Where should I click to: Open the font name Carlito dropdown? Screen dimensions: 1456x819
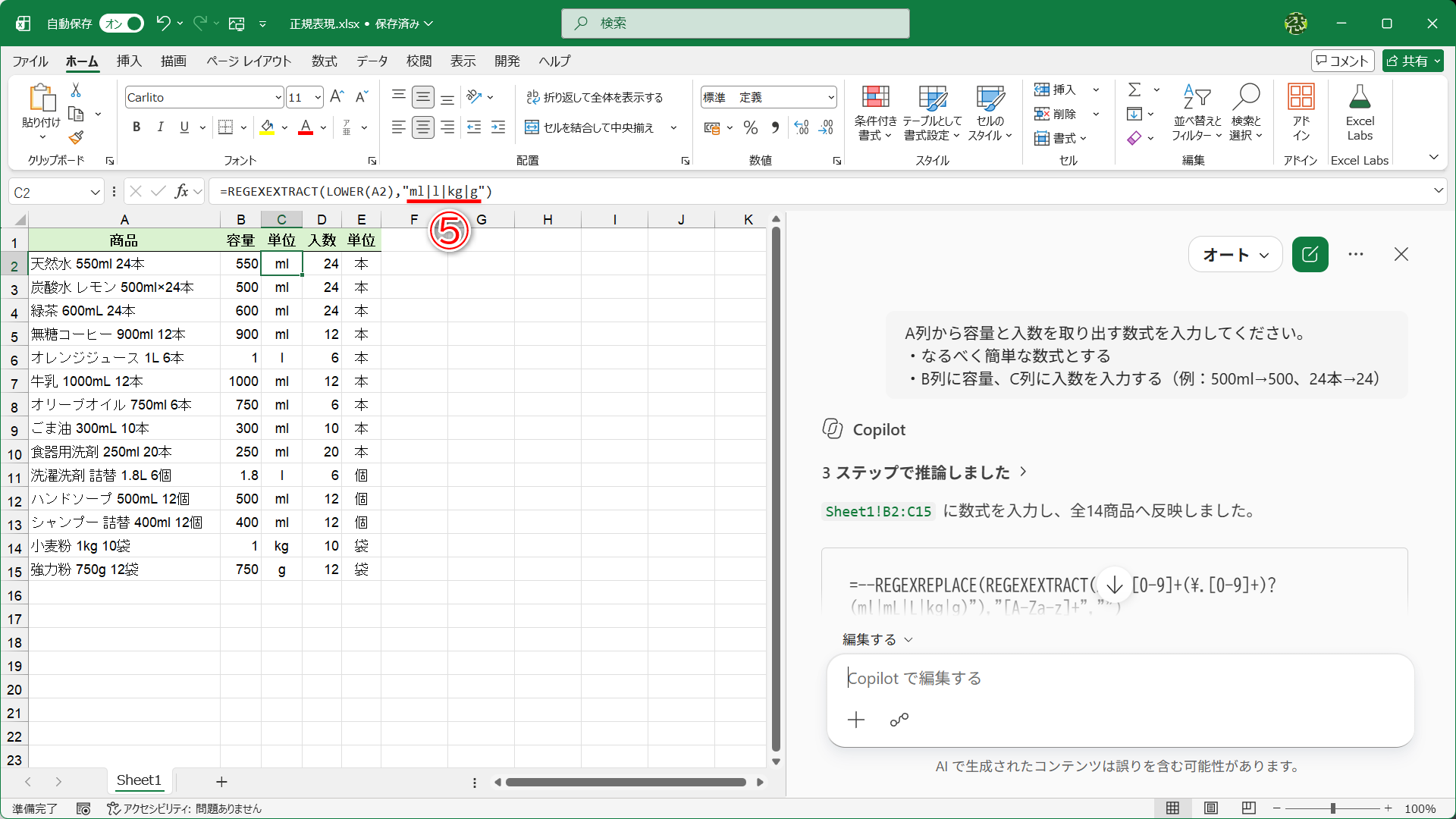(278, 97)
